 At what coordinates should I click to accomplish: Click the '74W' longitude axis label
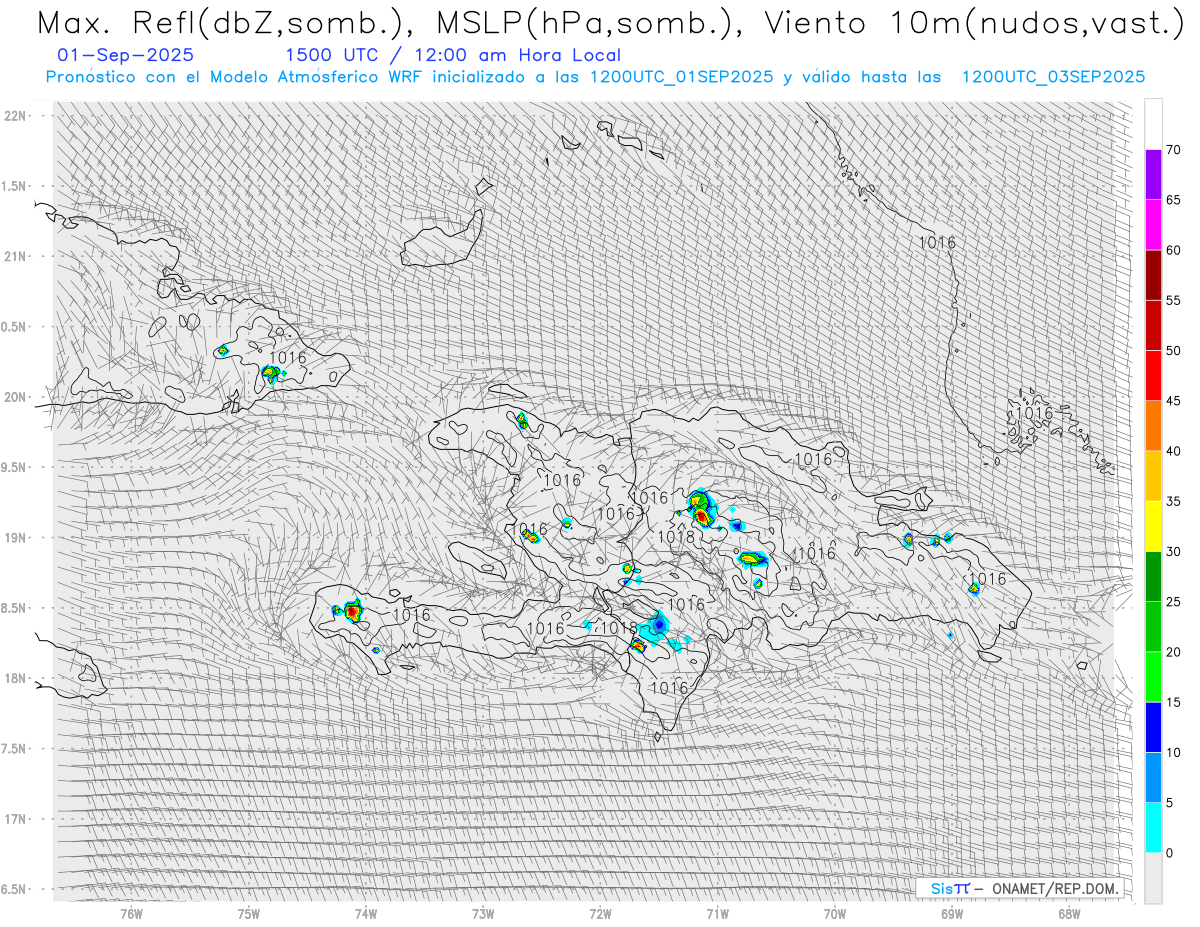366,913
